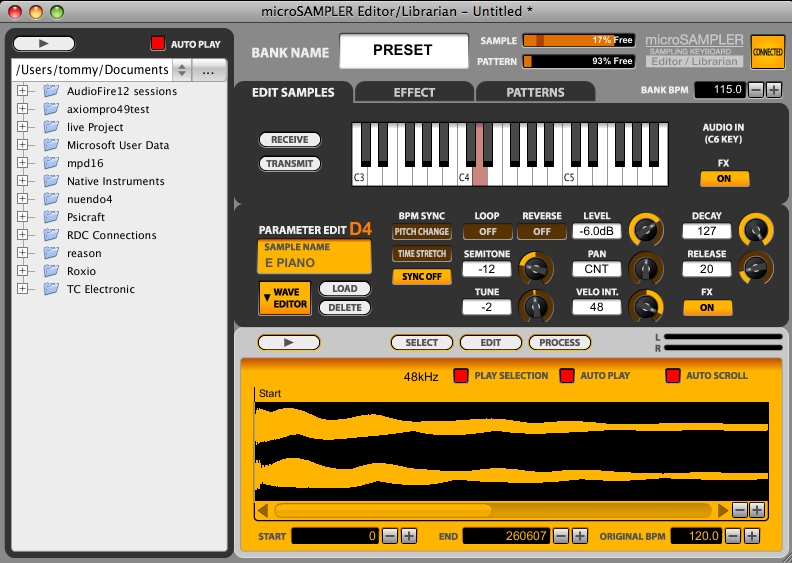
Task: Open the EDIT menu
Action: coord(490,342)
